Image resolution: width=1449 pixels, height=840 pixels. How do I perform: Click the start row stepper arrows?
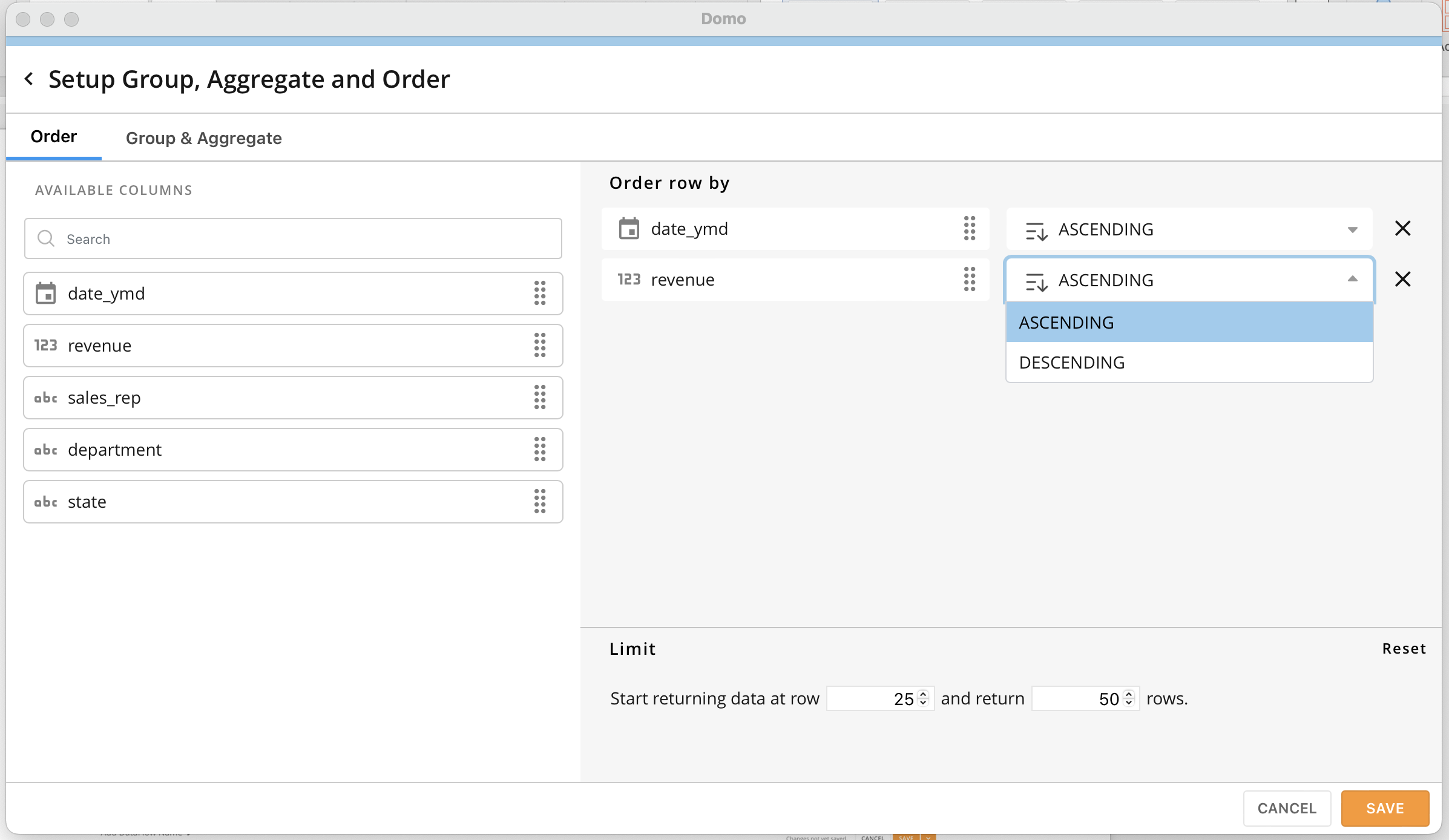coord(923,698)
